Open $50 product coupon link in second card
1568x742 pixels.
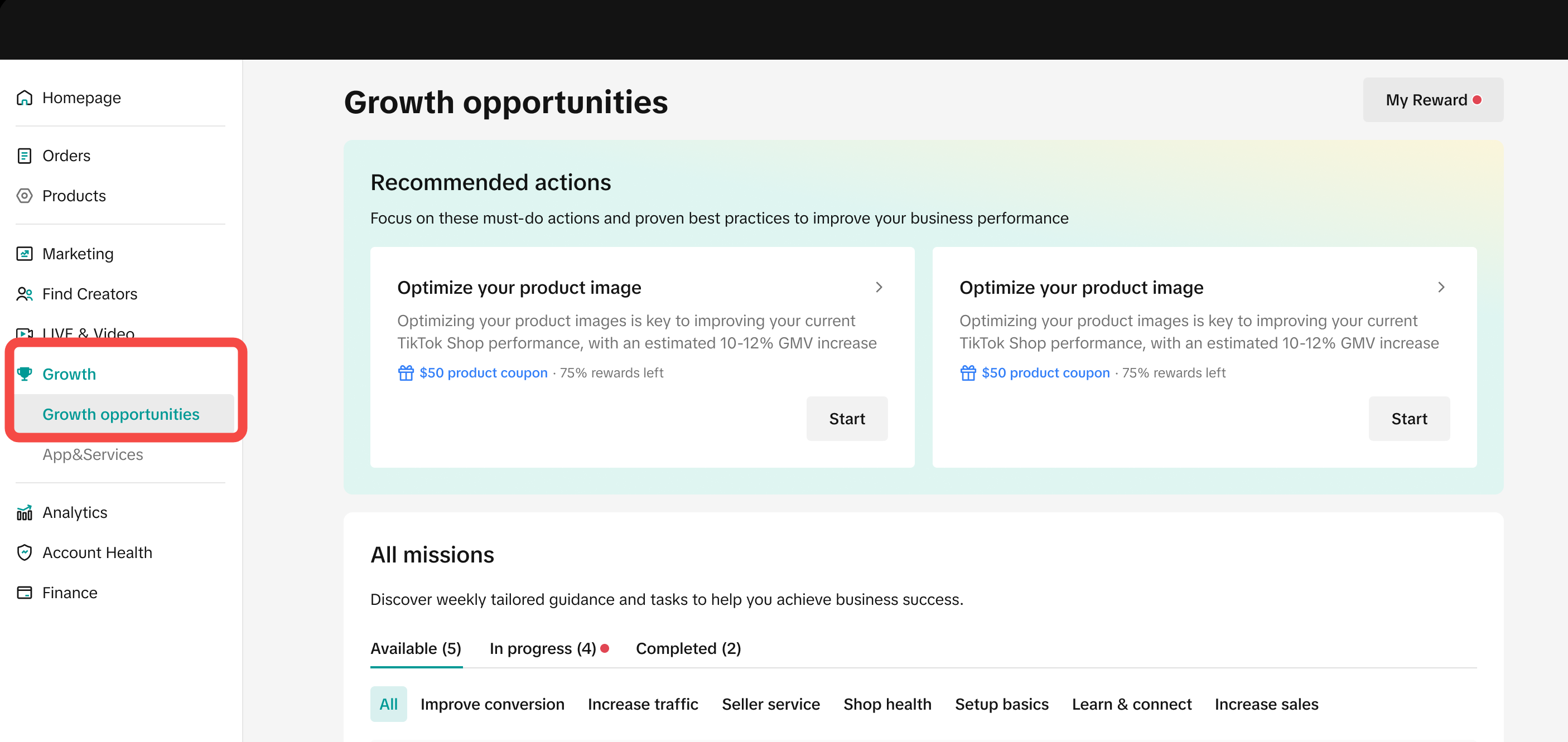[x=1045, y=373]
